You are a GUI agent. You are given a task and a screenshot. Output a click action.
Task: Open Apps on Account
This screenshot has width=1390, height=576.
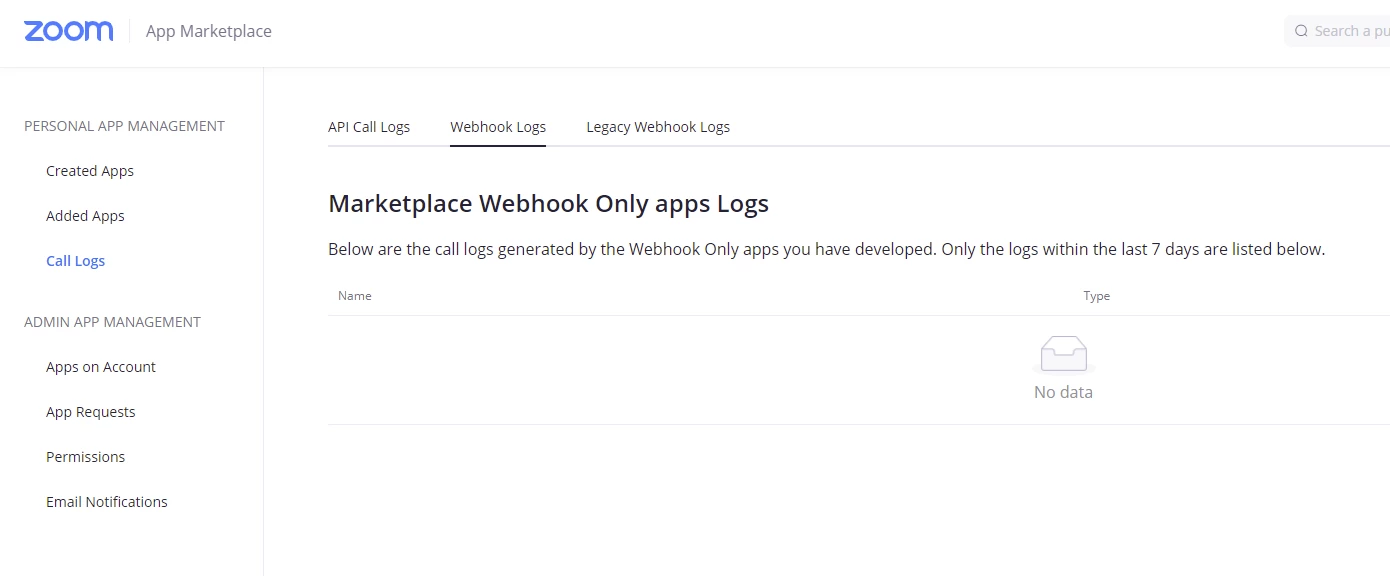pyautogui.click(x=101, y=367)
